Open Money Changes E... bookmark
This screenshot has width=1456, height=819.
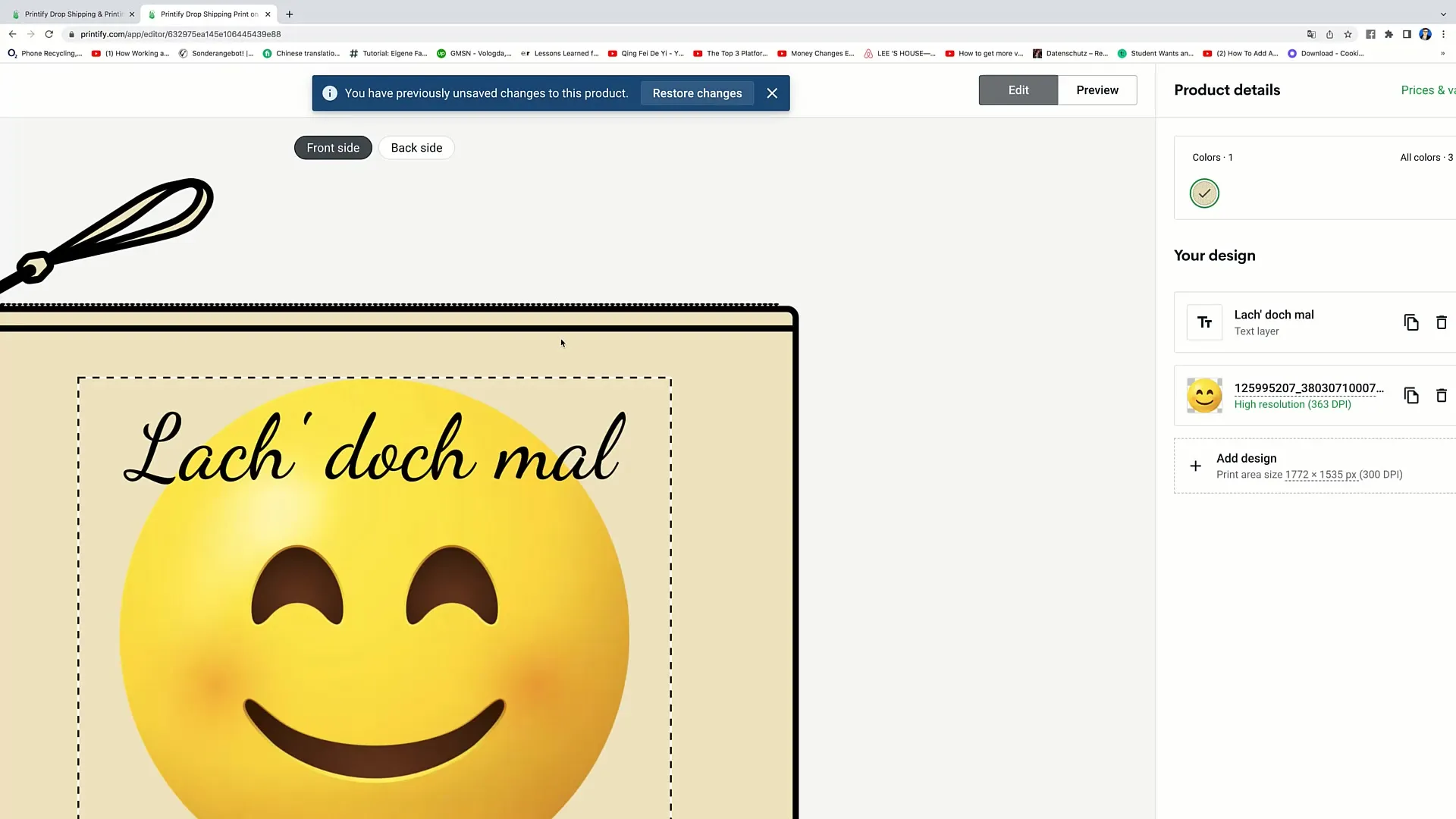pos(816,53)
